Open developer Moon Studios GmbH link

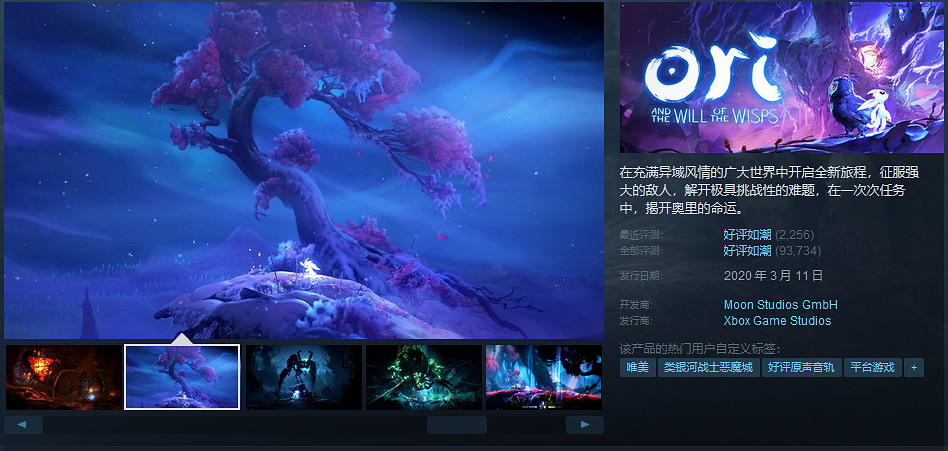[781, 305]
